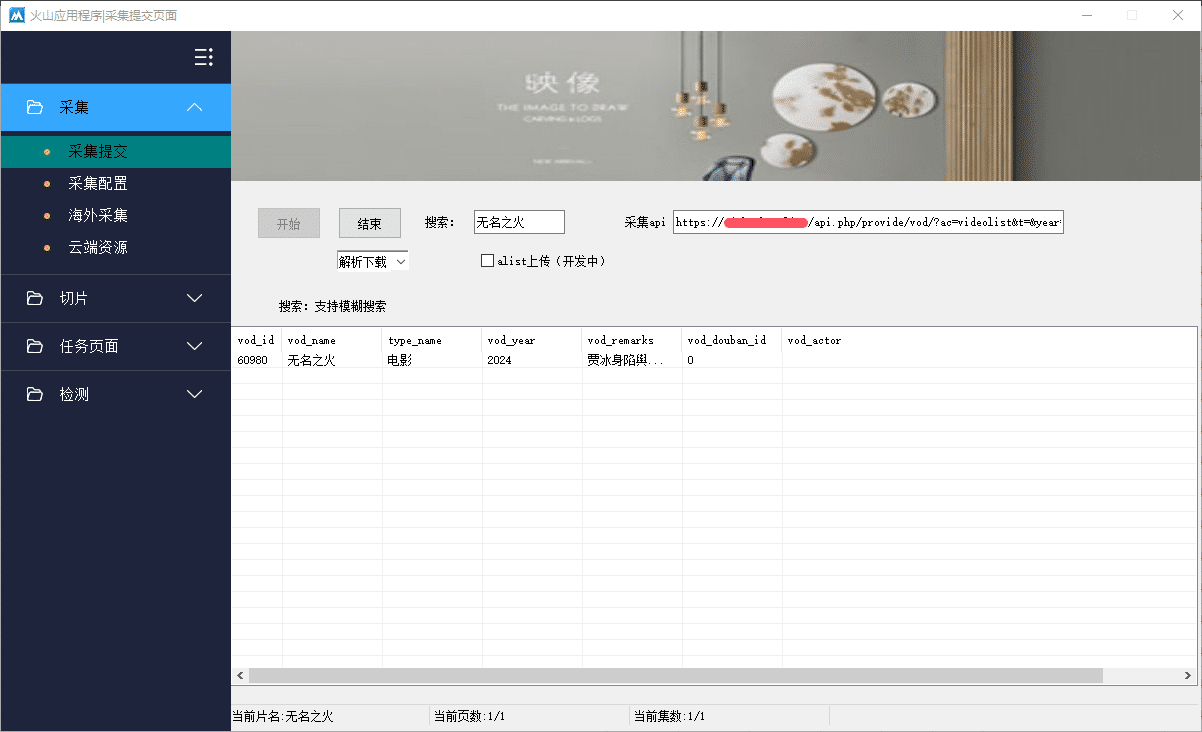Click the 采集api URL input field

point(868,222)
